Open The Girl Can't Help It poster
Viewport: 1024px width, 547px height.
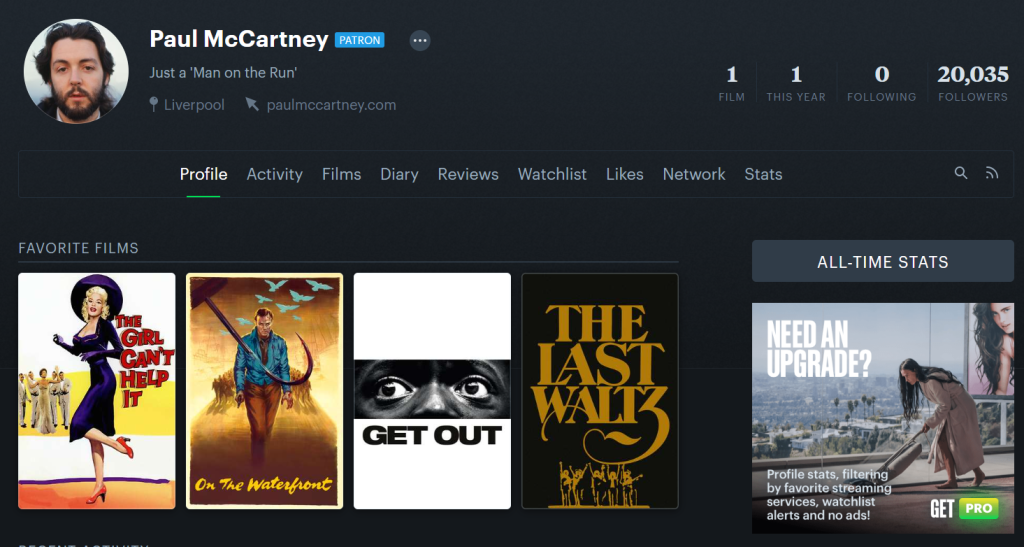(x=97, y=391)
